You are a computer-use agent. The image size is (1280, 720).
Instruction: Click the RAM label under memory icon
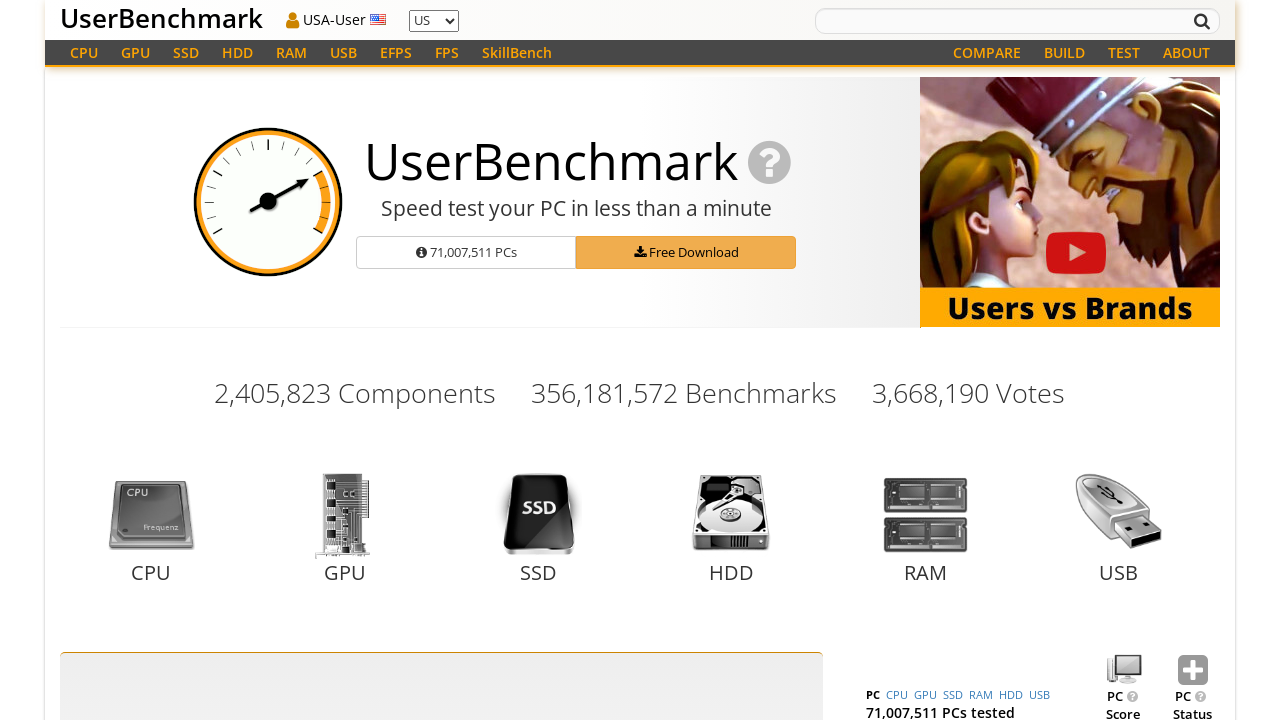click(x=925, y=573)
